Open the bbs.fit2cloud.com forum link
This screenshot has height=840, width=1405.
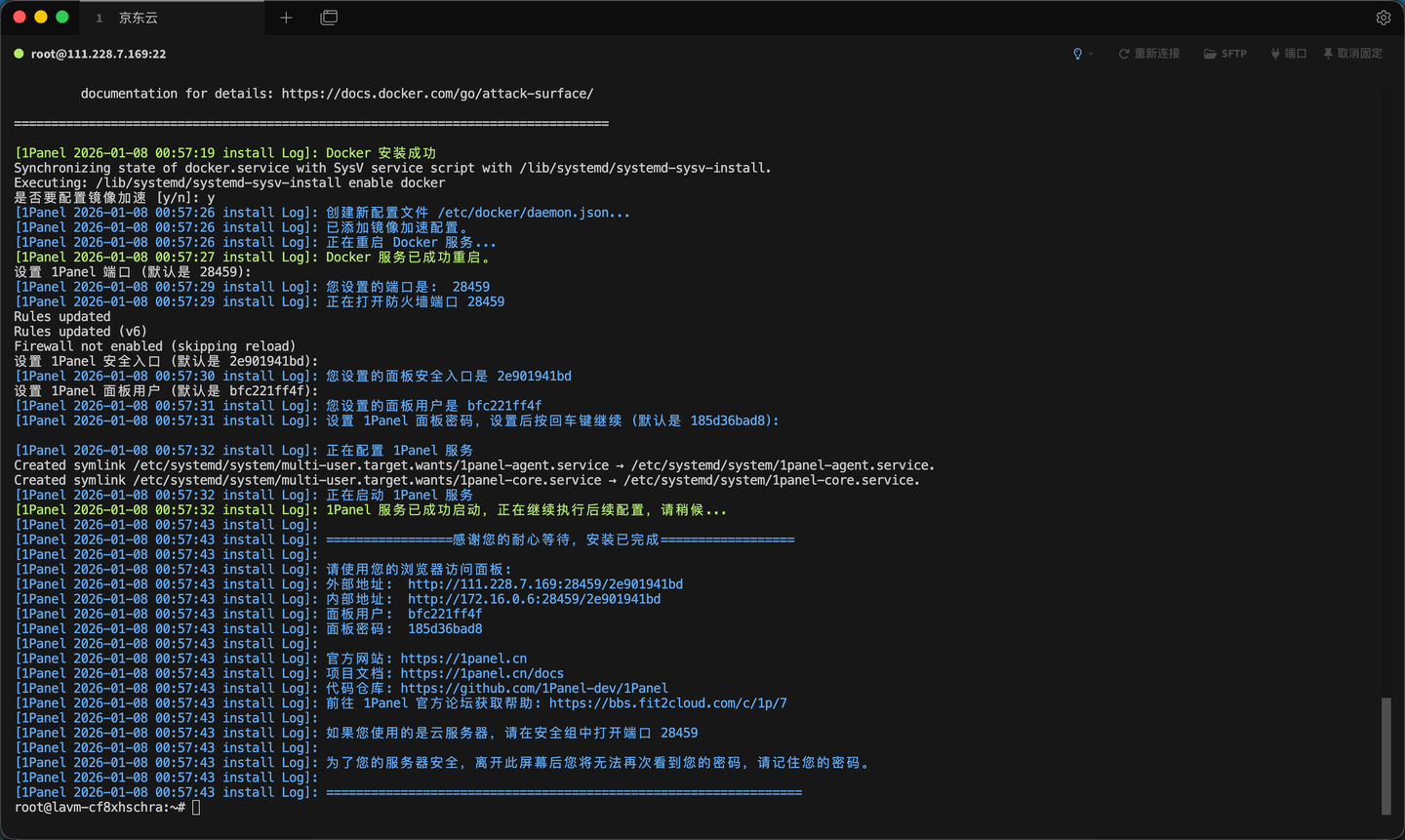pos(668,702)
